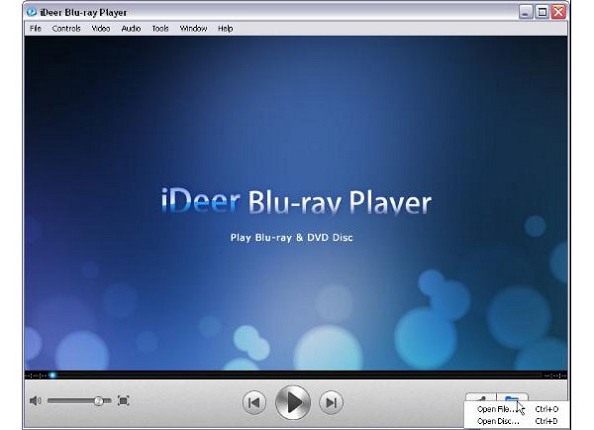Close the iDeer Blu-ray Player window
This screenshot has height=430, width=594.
(558, 12)
